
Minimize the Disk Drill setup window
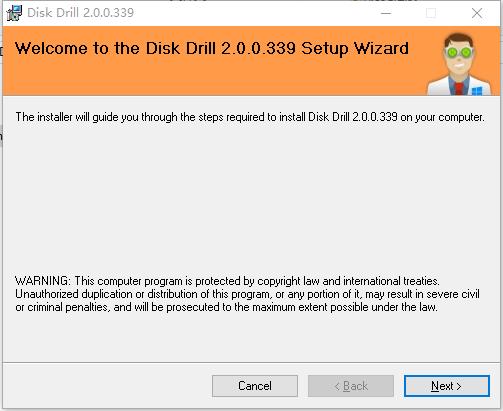tap(386, 13)
